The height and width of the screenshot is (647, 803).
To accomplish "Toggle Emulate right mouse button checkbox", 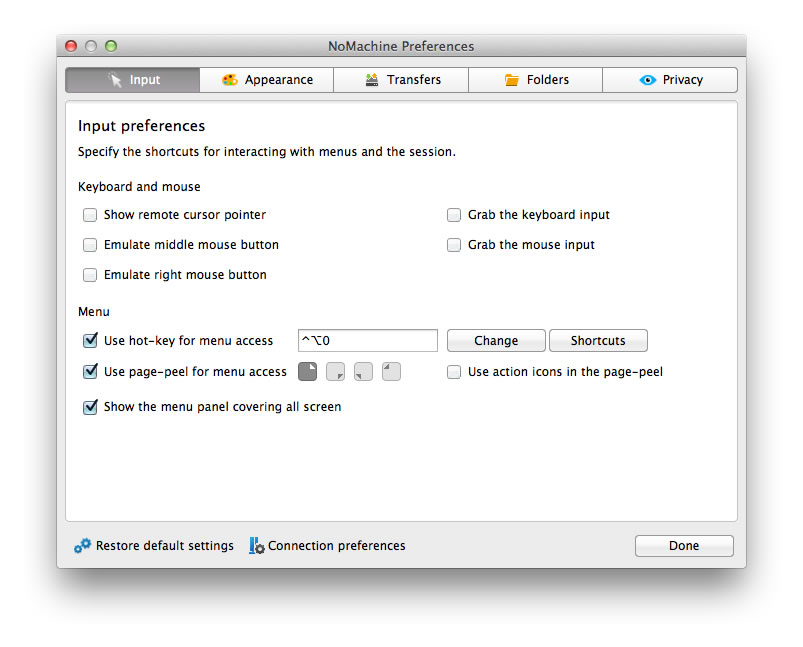I will coord(90,275).
